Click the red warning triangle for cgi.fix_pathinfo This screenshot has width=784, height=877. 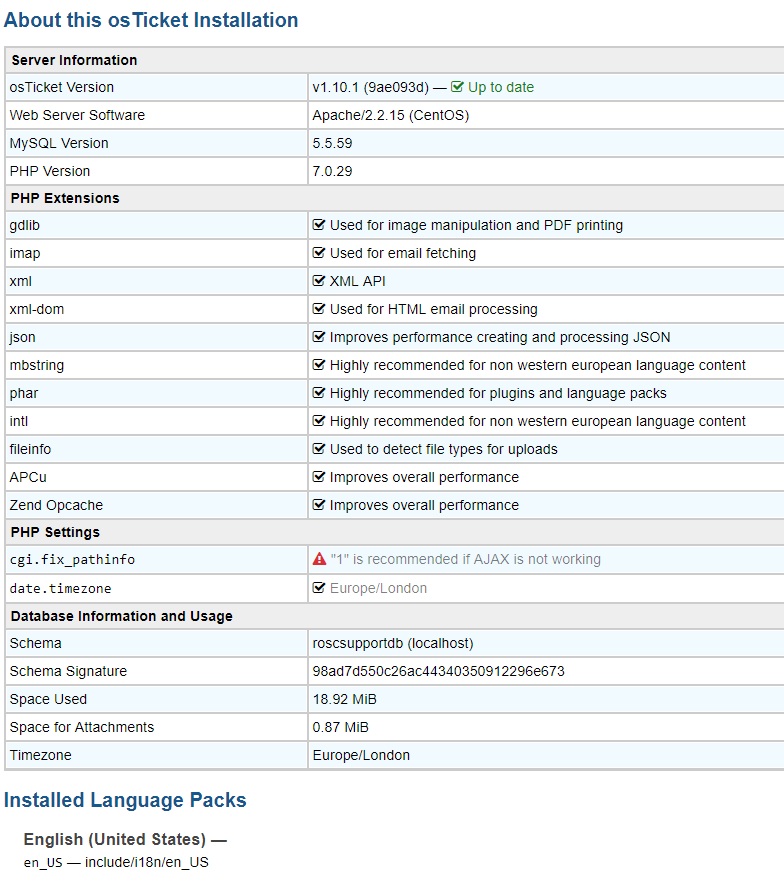[319, 559]
